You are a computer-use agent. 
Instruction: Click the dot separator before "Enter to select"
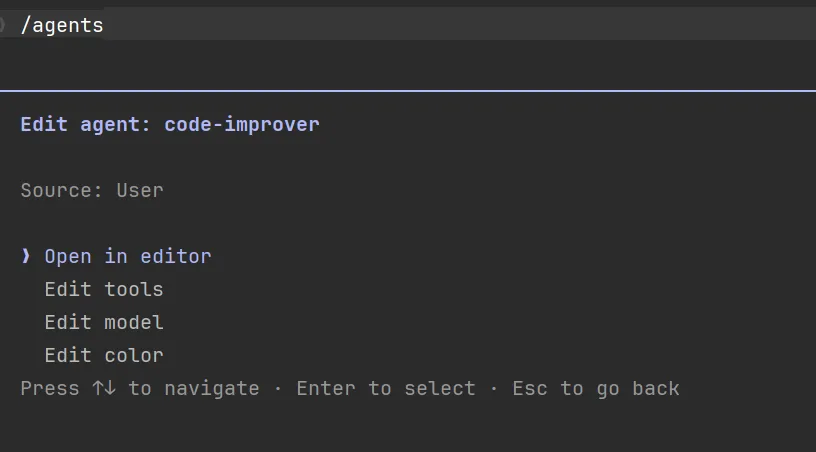[278, 388]
